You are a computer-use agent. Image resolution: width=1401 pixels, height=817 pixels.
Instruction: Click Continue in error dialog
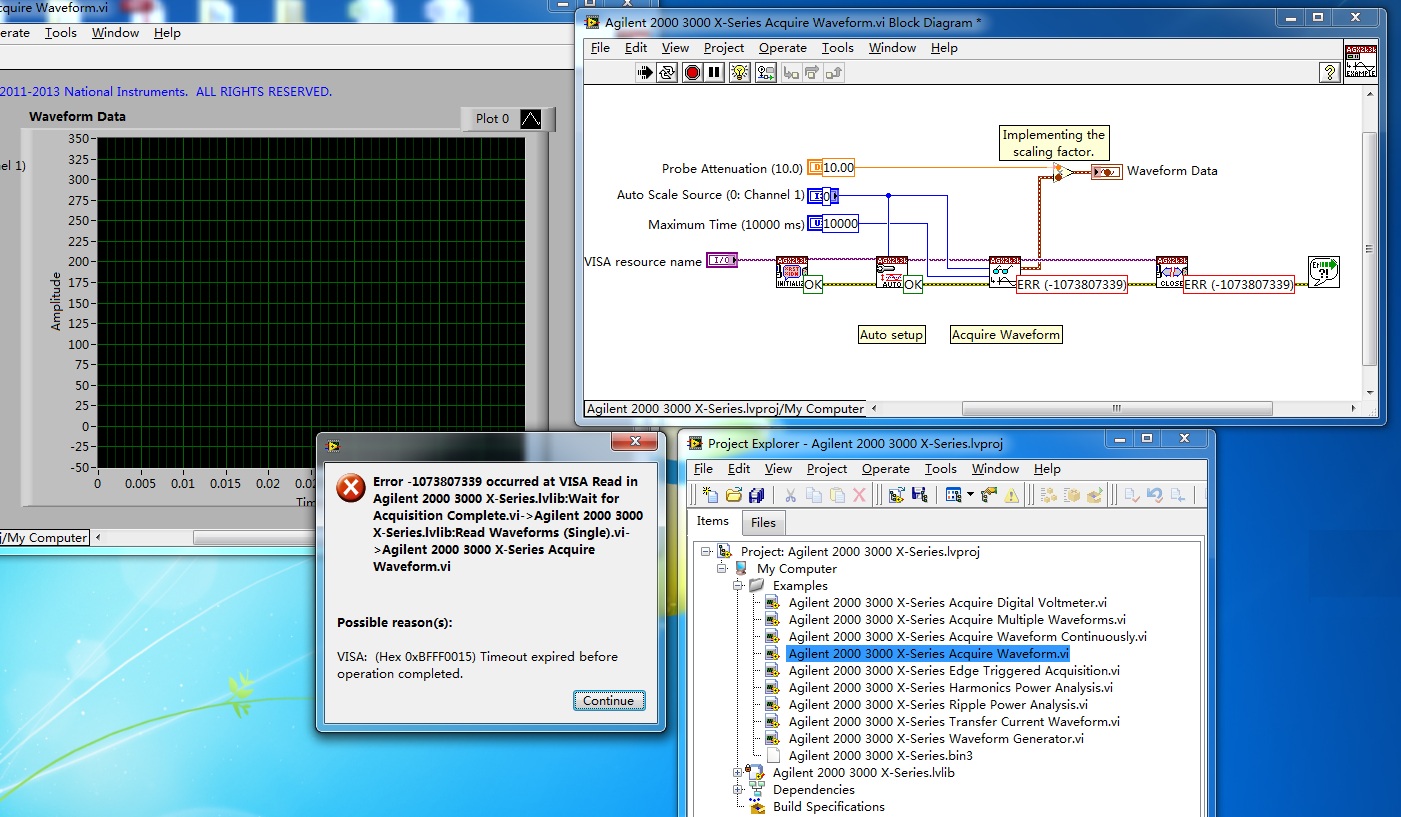coord(609,700)
